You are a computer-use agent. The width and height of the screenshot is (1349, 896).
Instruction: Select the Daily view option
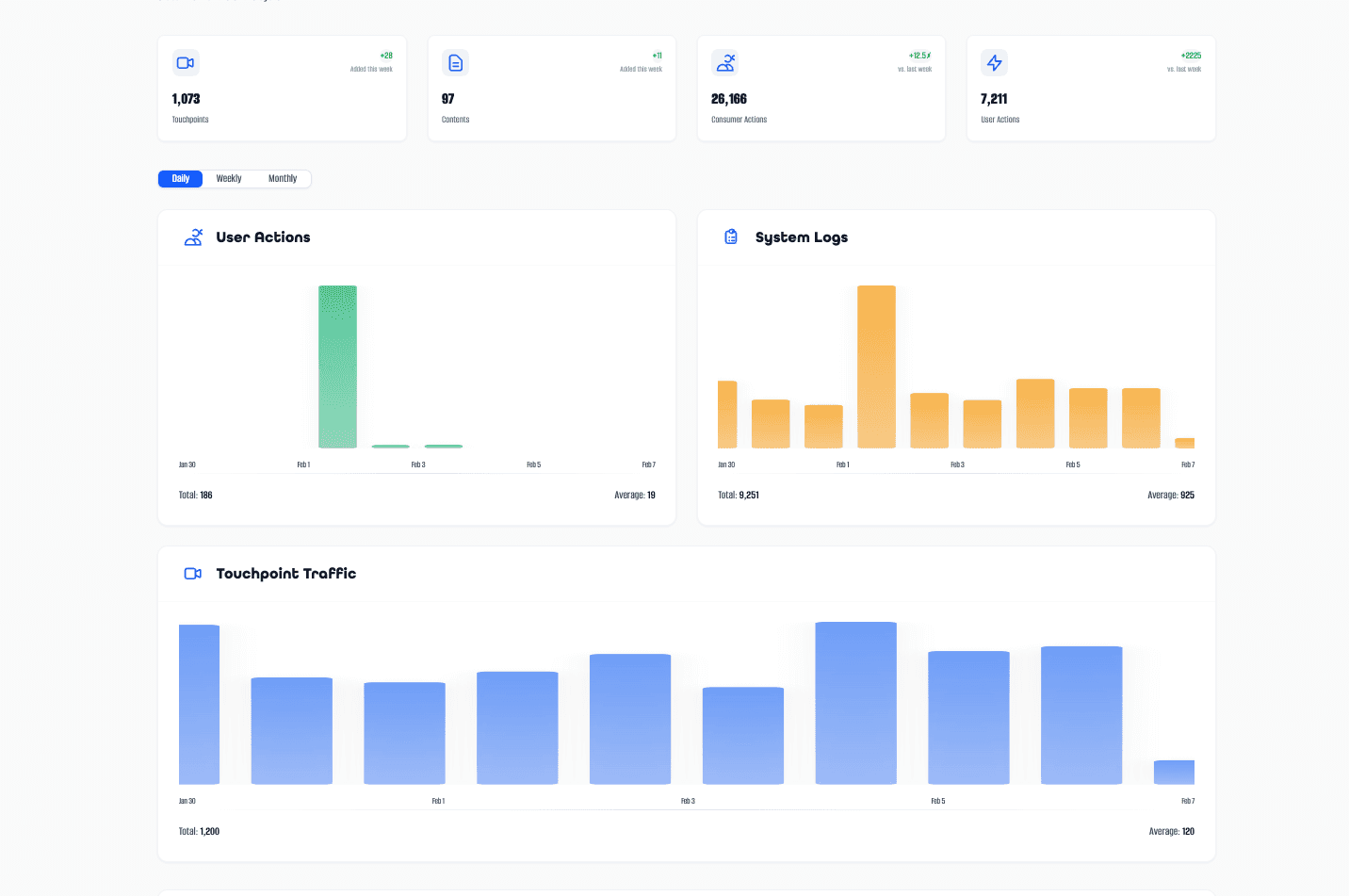click(180, 178)
